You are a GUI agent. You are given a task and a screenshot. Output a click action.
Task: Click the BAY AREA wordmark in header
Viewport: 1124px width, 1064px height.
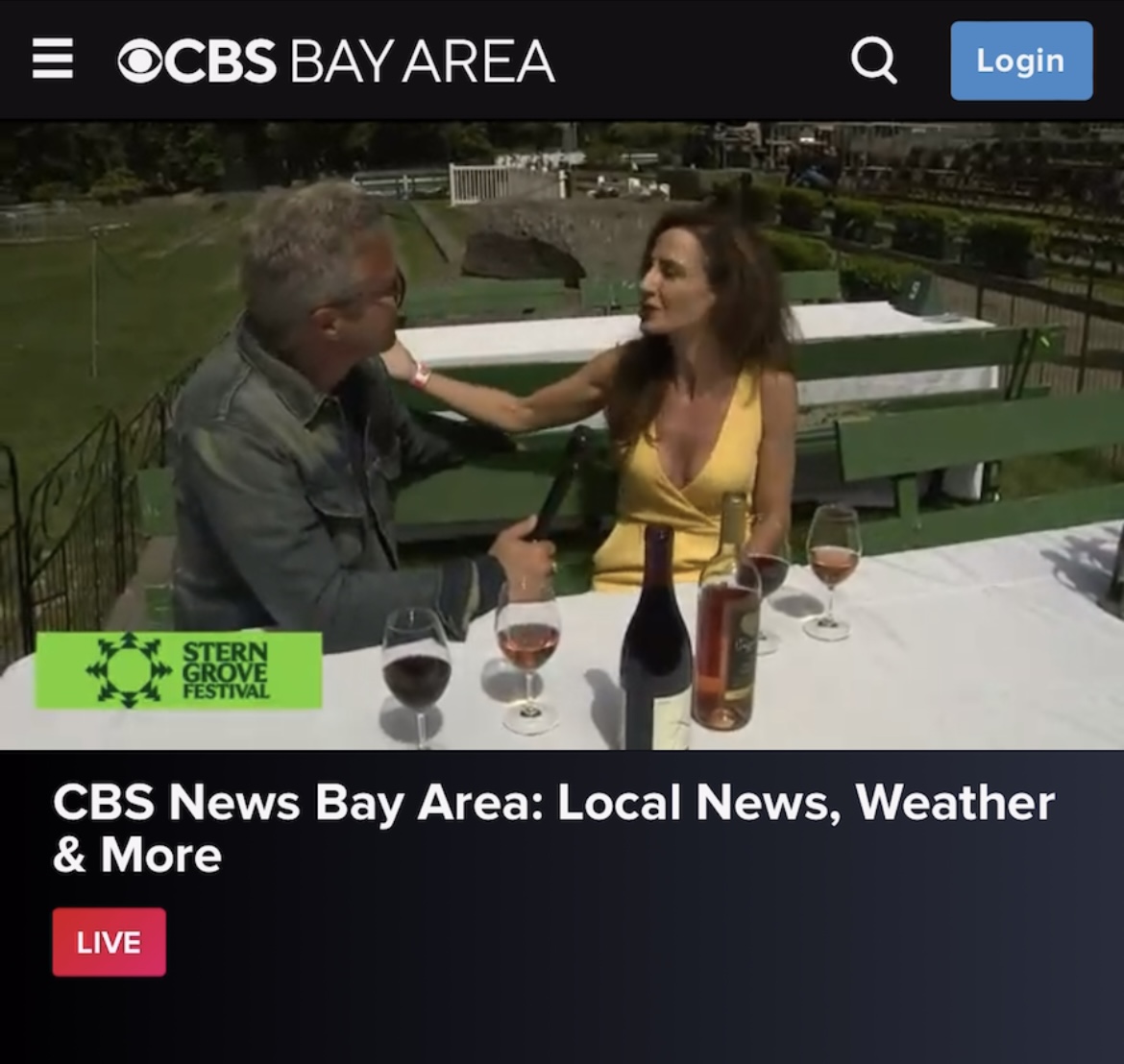[x=422, y=61]
